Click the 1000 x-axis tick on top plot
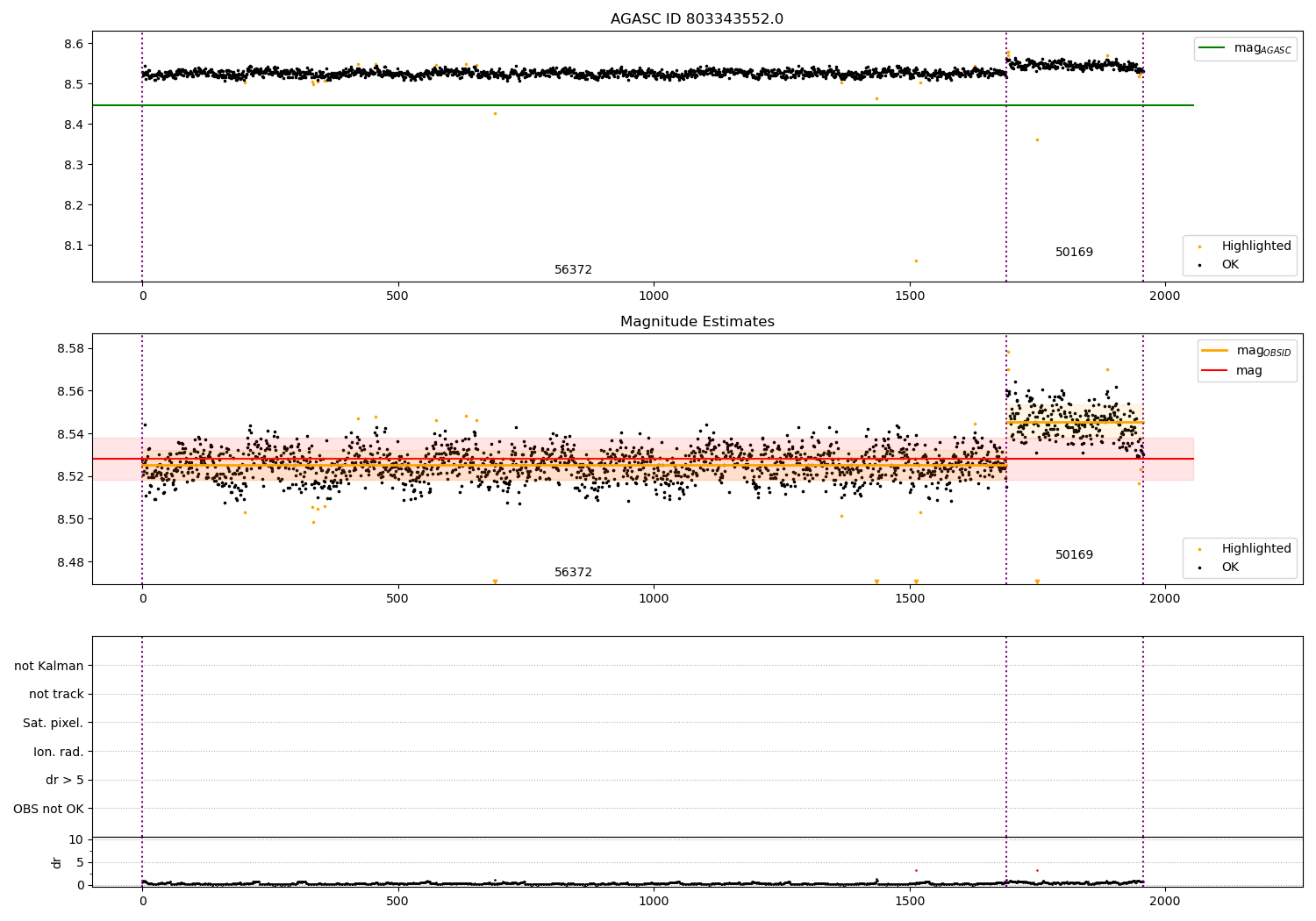1316x921 pixels. (x=654, y=296)
